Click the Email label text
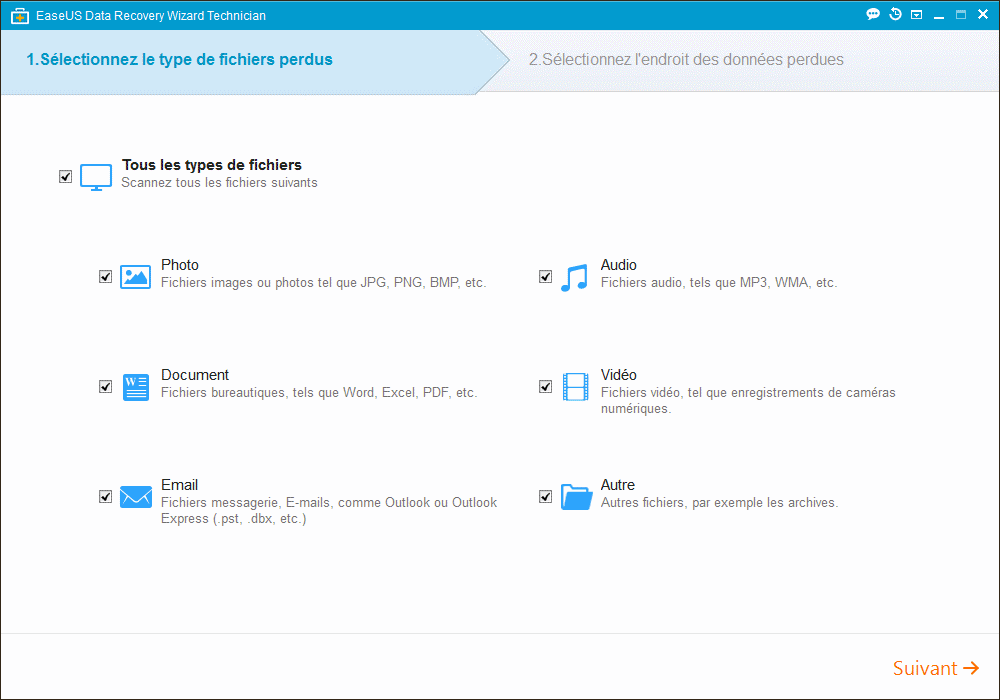 point(179,485)
